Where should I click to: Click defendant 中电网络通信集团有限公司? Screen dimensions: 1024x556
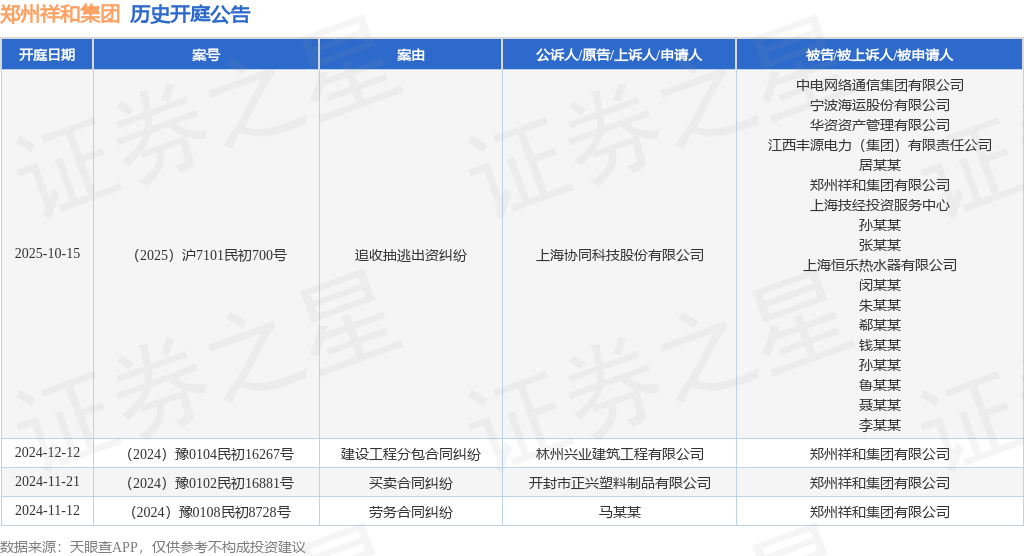(x=880, y=85)
